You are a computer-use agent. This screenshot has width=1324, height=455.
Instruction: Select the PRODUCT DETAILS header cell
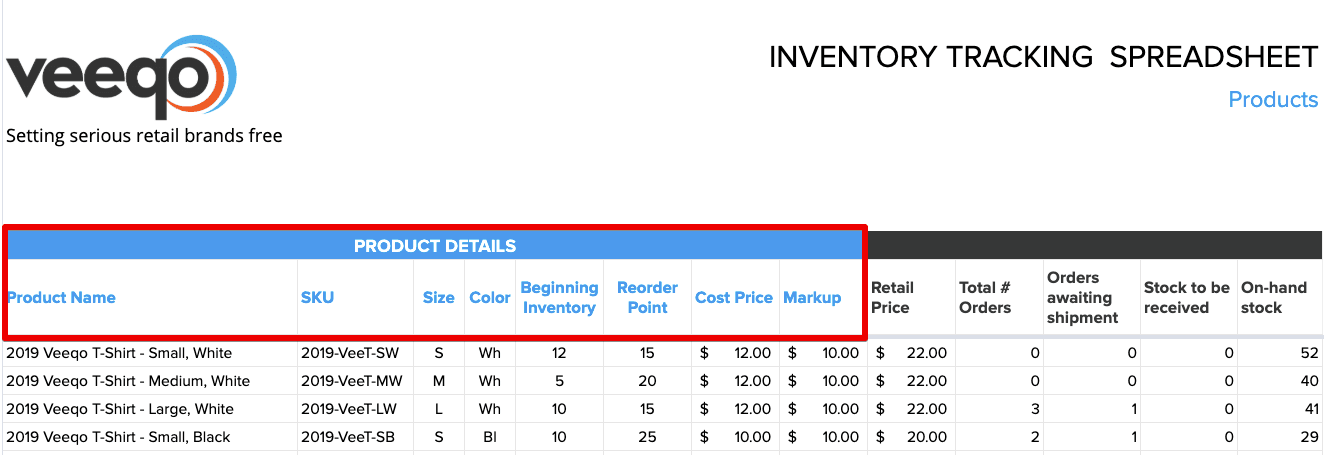[x=435, y=246]
